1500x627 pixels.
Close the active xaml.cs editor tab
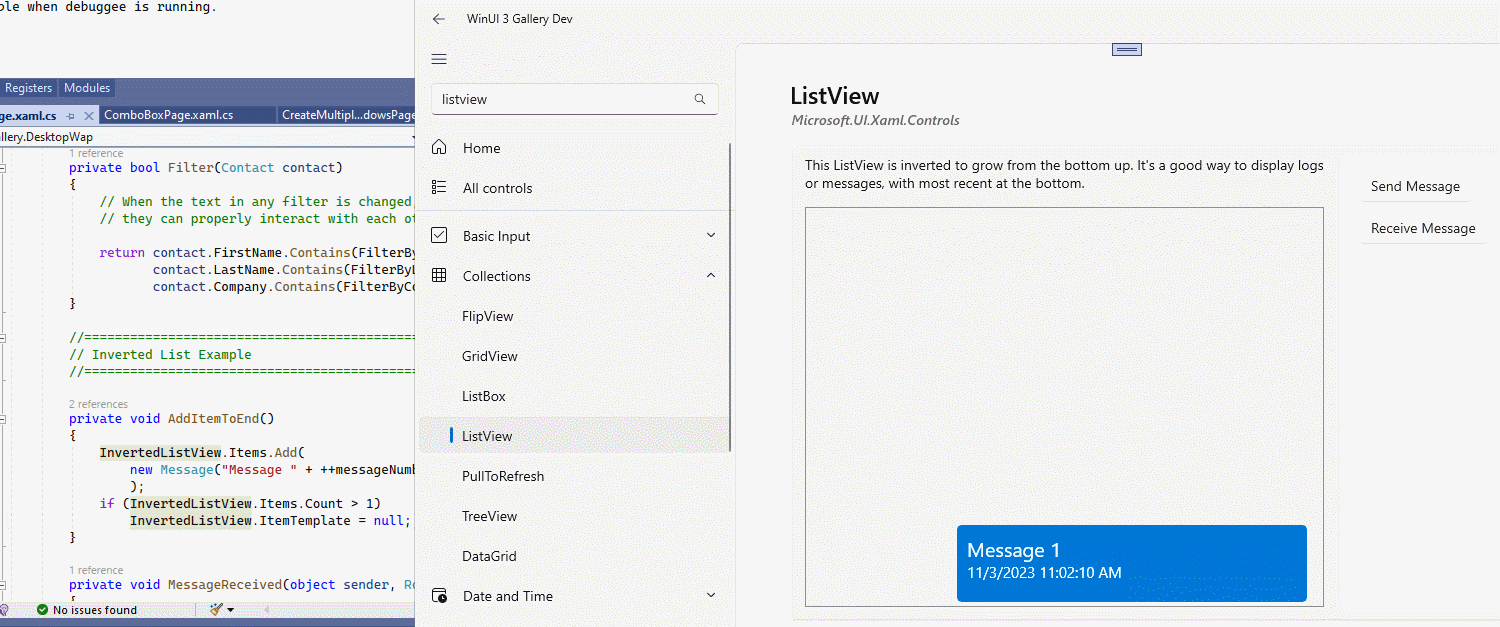(88, 116)
